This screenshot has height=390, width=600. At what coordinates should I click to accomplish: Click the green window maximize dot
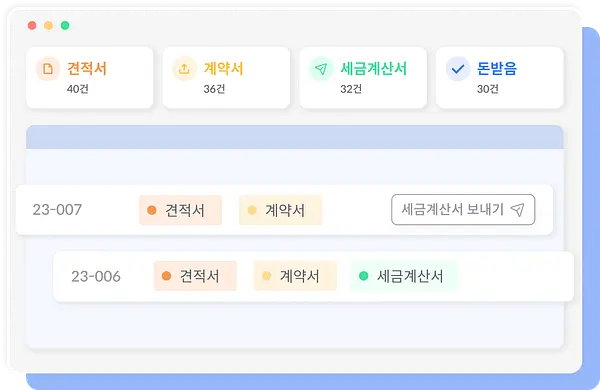65,25
